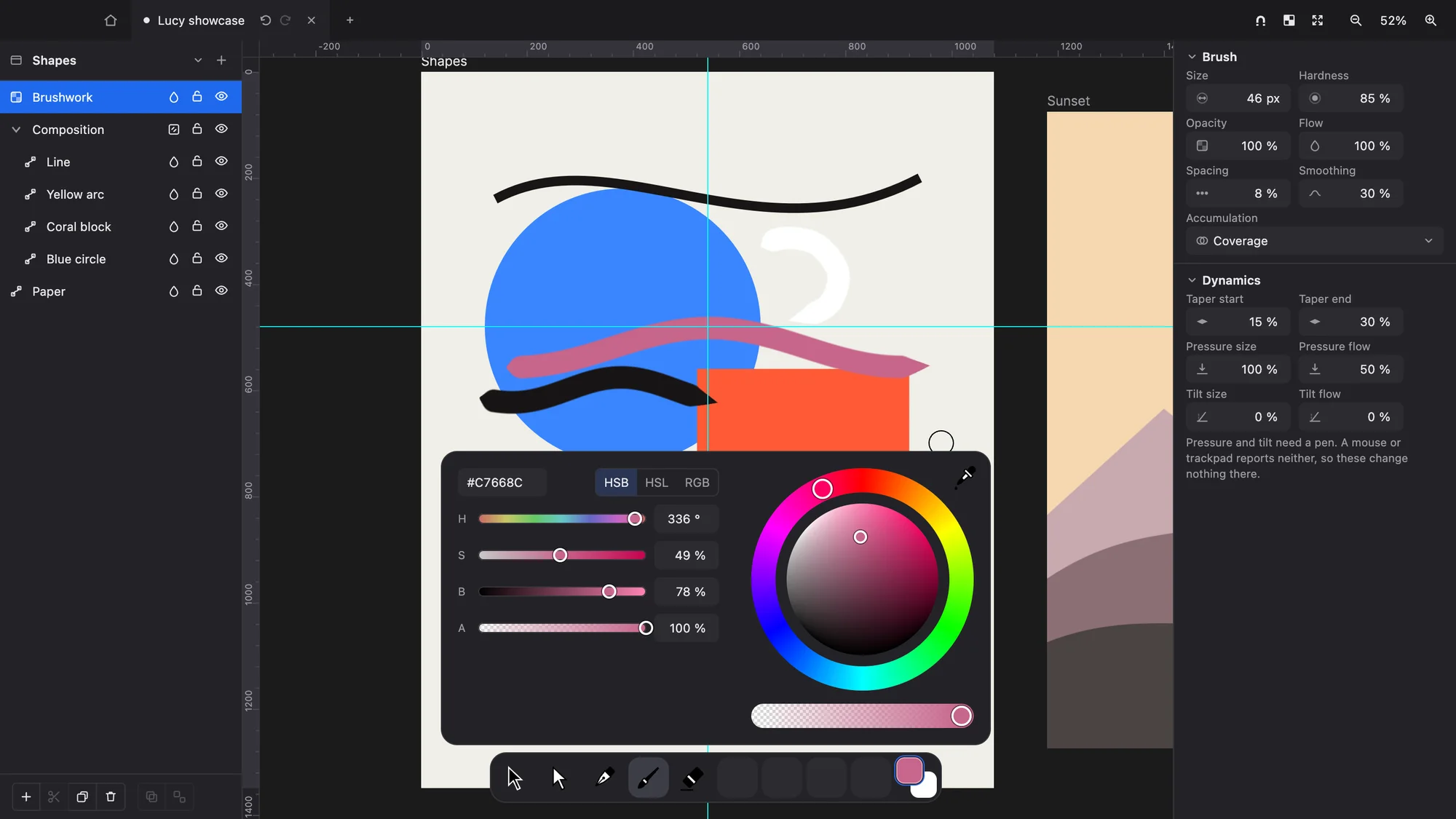Collapse the Composition group
The width and height of the screenshot is (1456, 819).
(x=16, y=130)
